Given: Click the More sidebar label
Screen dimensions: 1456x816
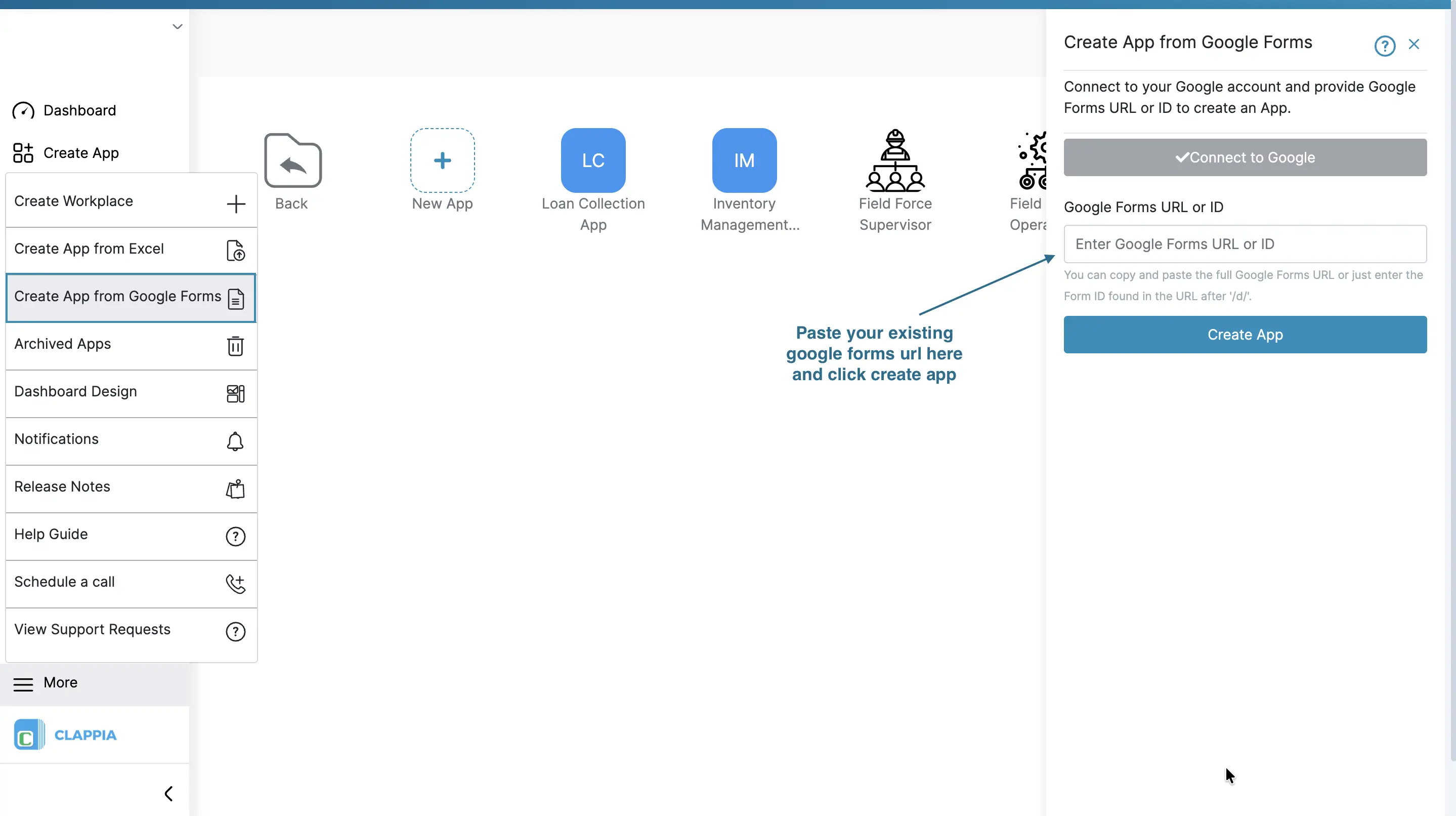Looking at the screenshot, I should pos(61,682).
